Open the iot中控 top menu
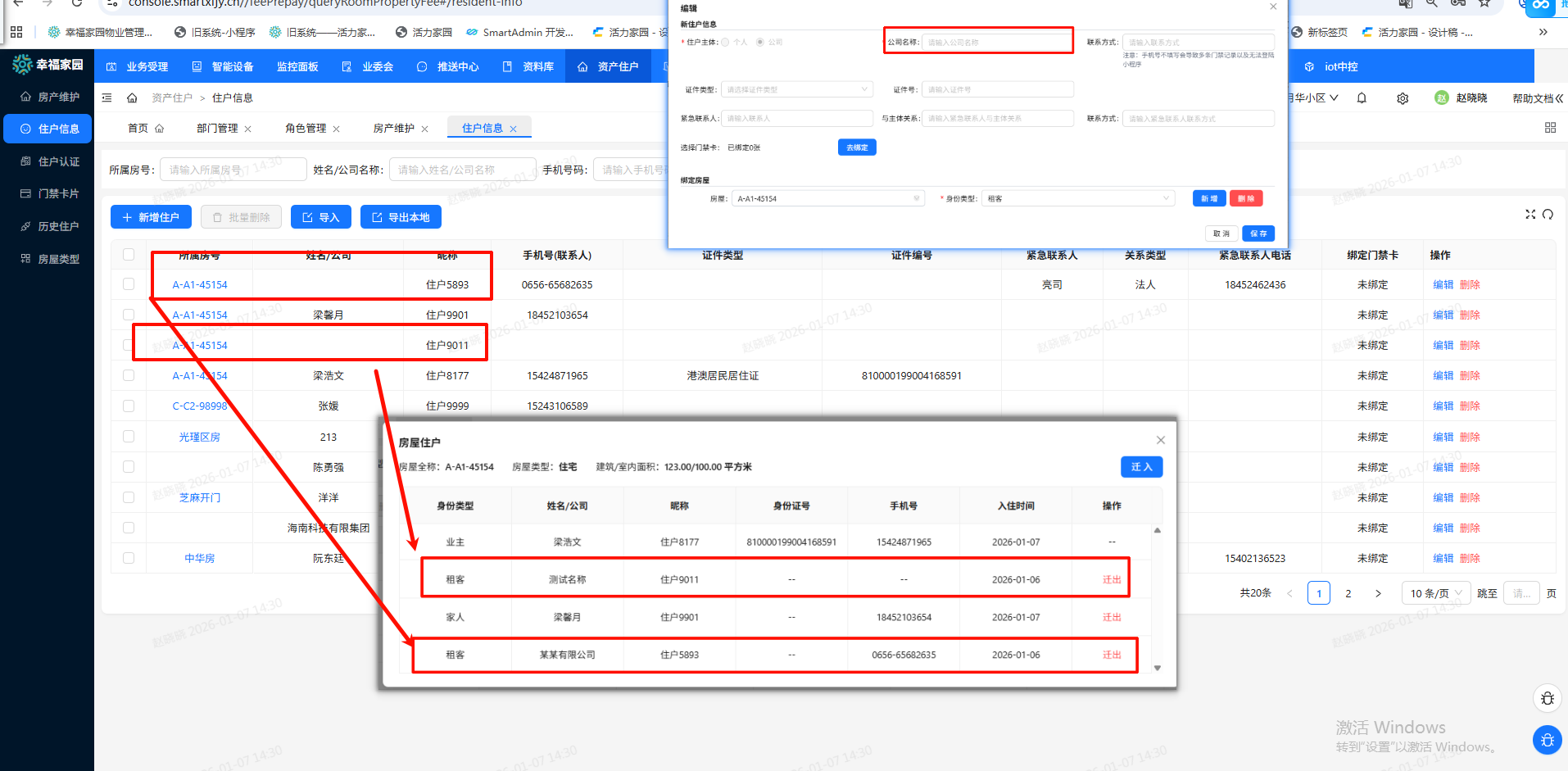The height and width of the screenshot is (771, 1568). [x=1332, y=66]
